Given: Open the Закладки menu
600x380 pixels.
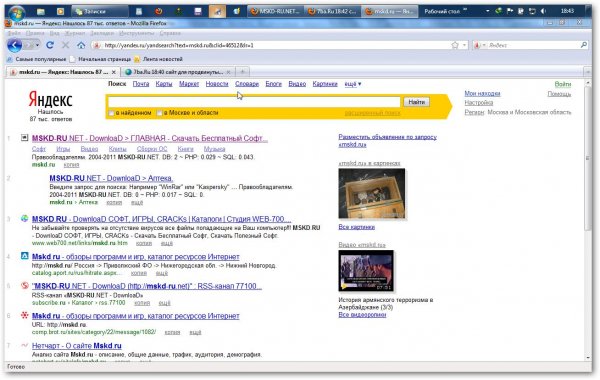Looking at the screenshot, I should (x=102, y=33).
